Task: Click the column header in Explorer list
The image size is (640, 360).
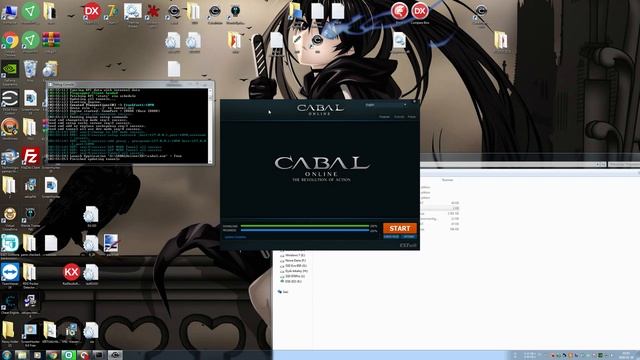Action: [447, 180]
